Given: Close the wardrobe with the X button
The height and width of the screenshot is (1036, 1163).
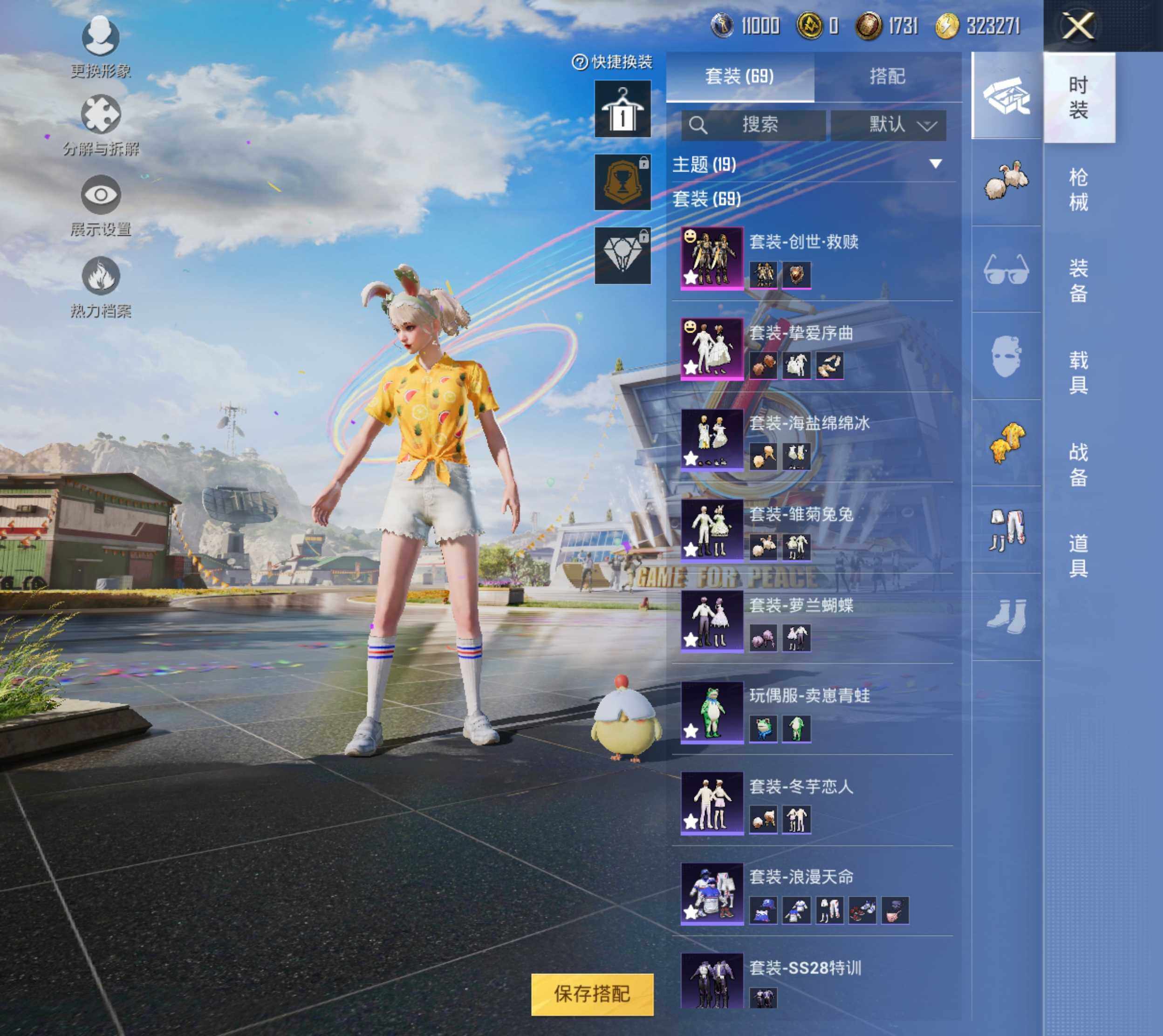Looking at the screenshot, I should tap(1078, 26).
